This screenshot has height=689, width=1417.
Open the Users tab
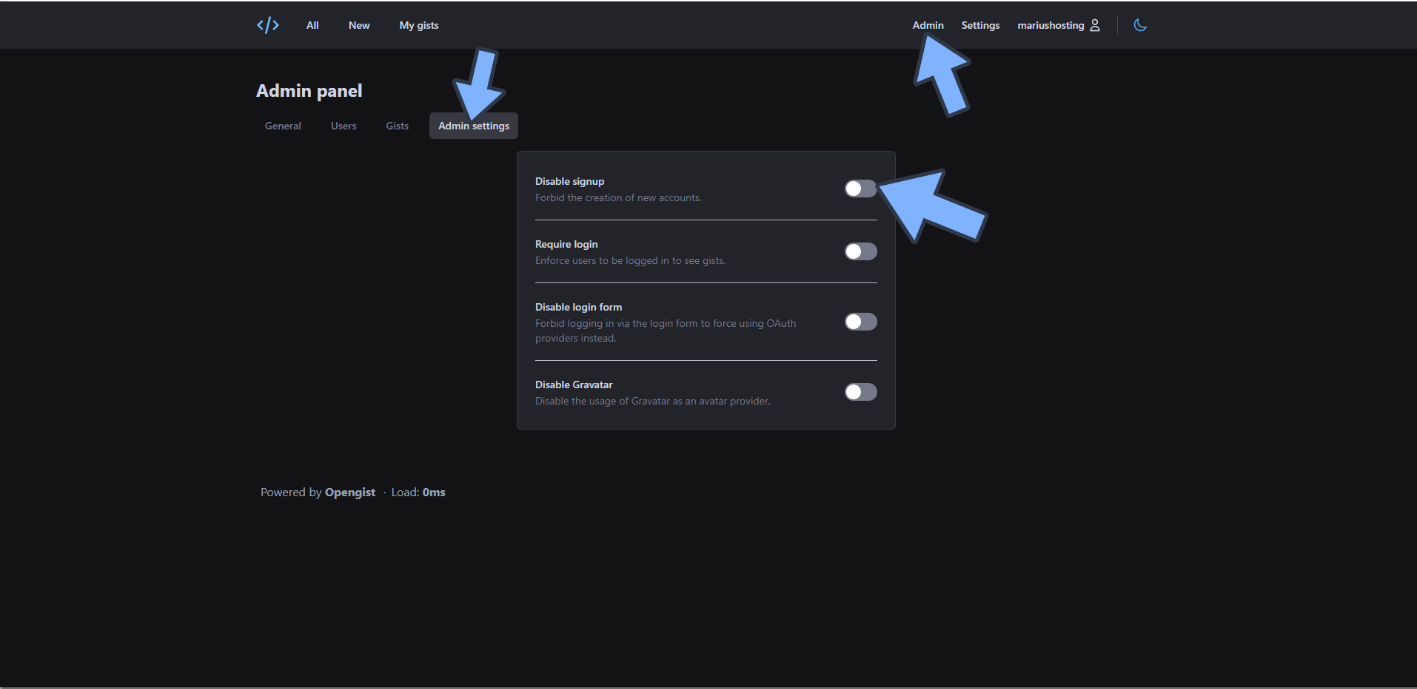343,126
